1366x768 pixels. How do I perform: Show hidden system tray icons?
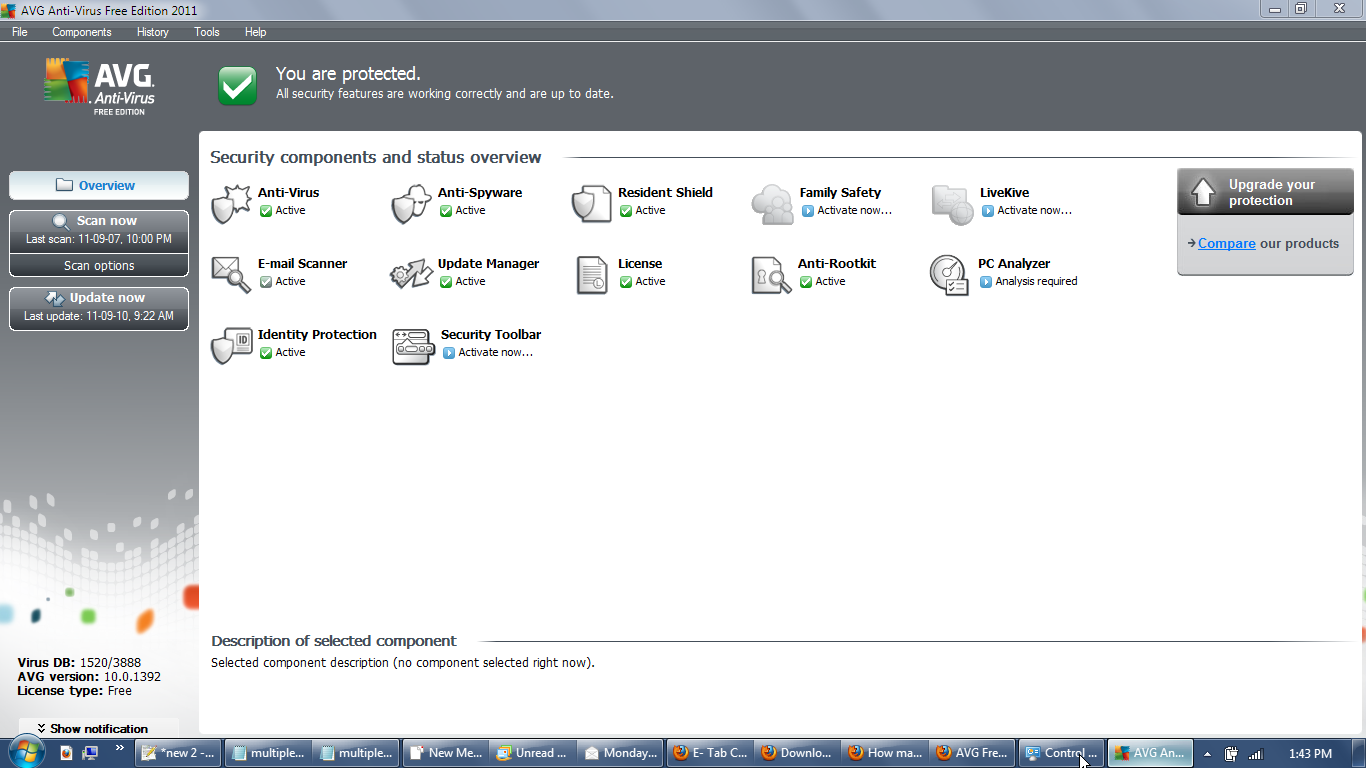tap(1207, 753)
